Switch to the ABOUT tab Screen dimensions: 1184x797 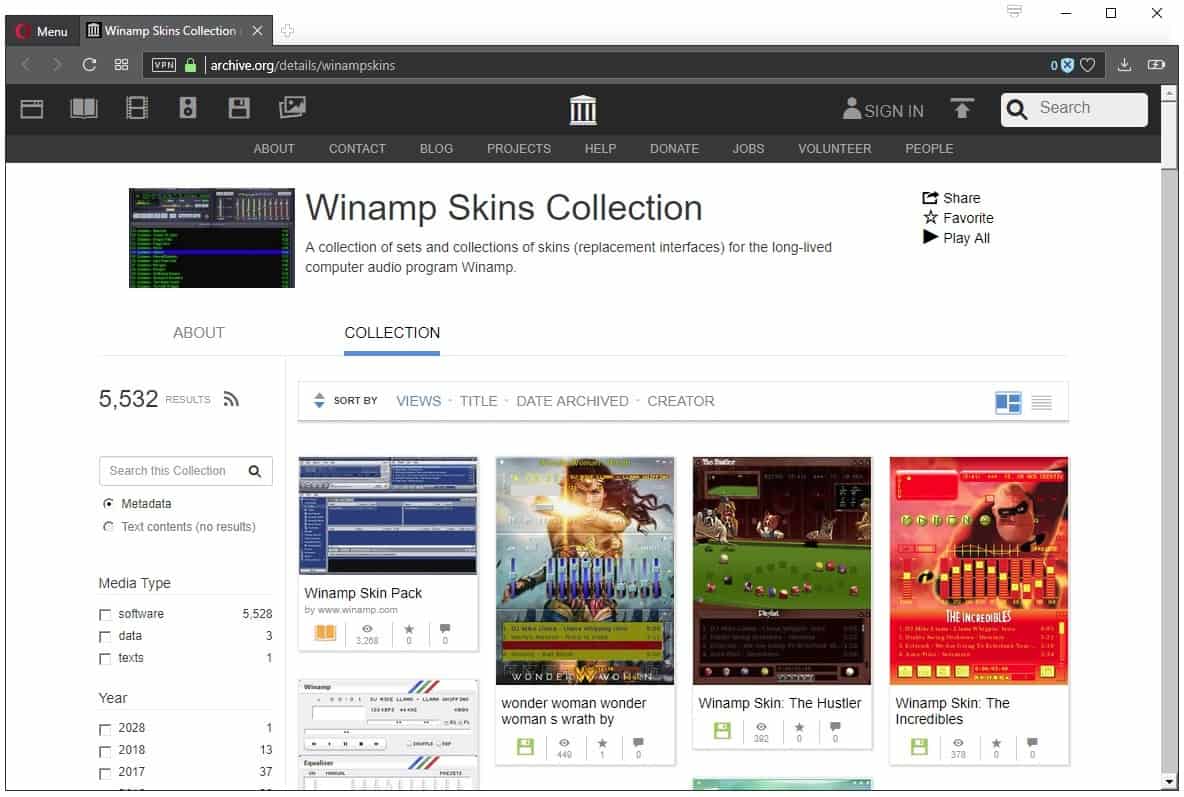(198, 333)
